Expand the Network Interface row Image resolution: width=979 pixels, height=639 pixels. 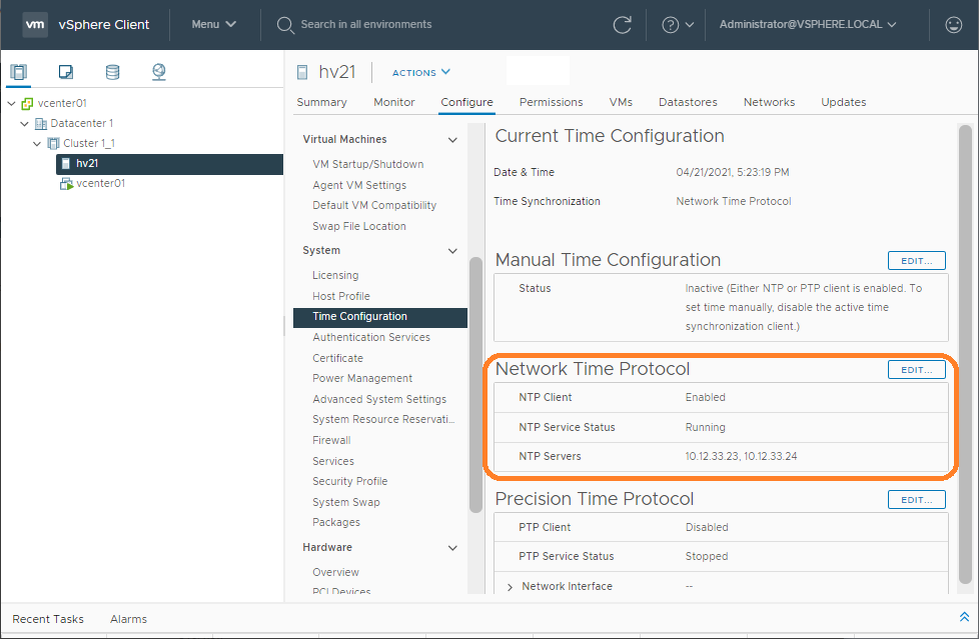[510, 587]
